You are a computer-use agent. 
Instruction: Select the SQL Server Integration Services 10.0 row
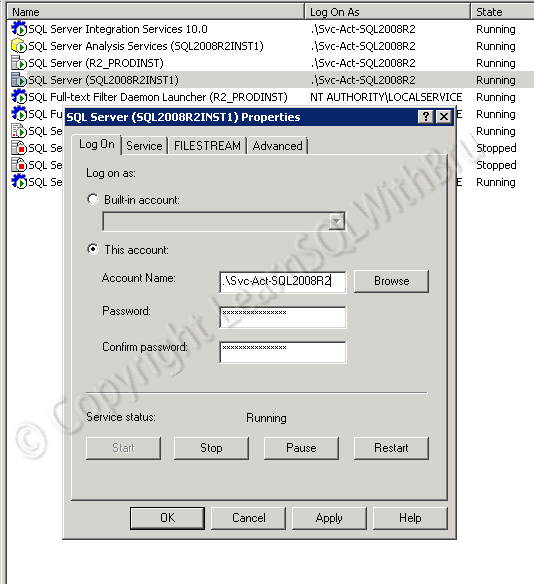pos(270,29)
